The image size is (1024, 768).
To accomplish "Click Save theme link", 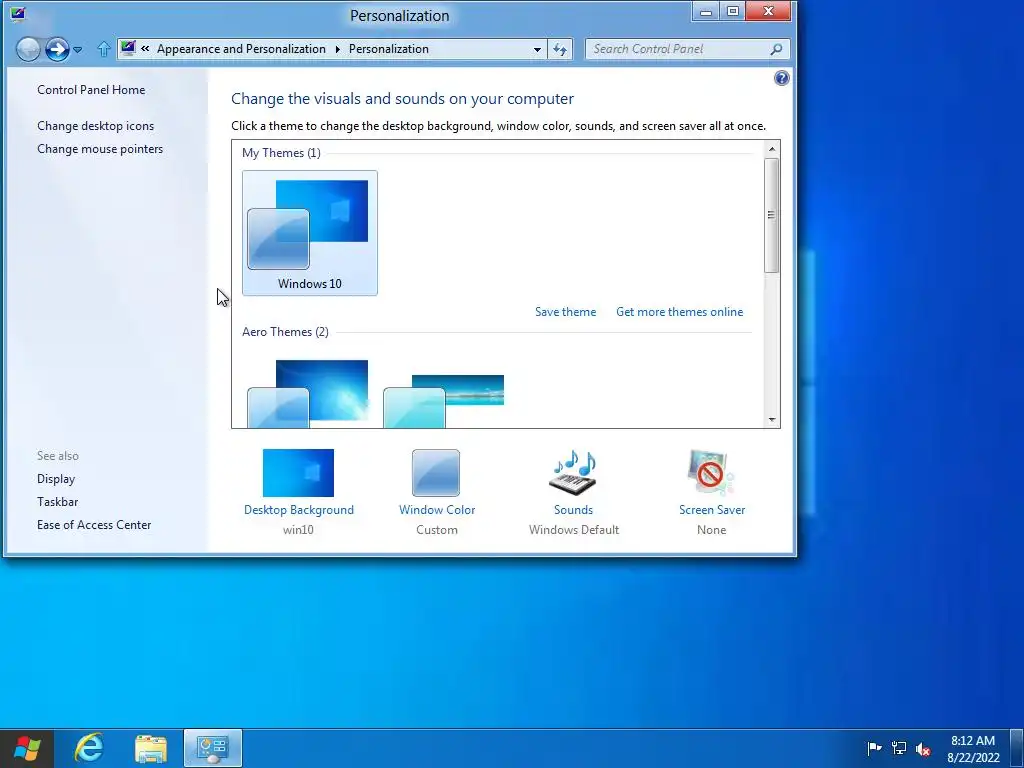I will coord(566,312).
